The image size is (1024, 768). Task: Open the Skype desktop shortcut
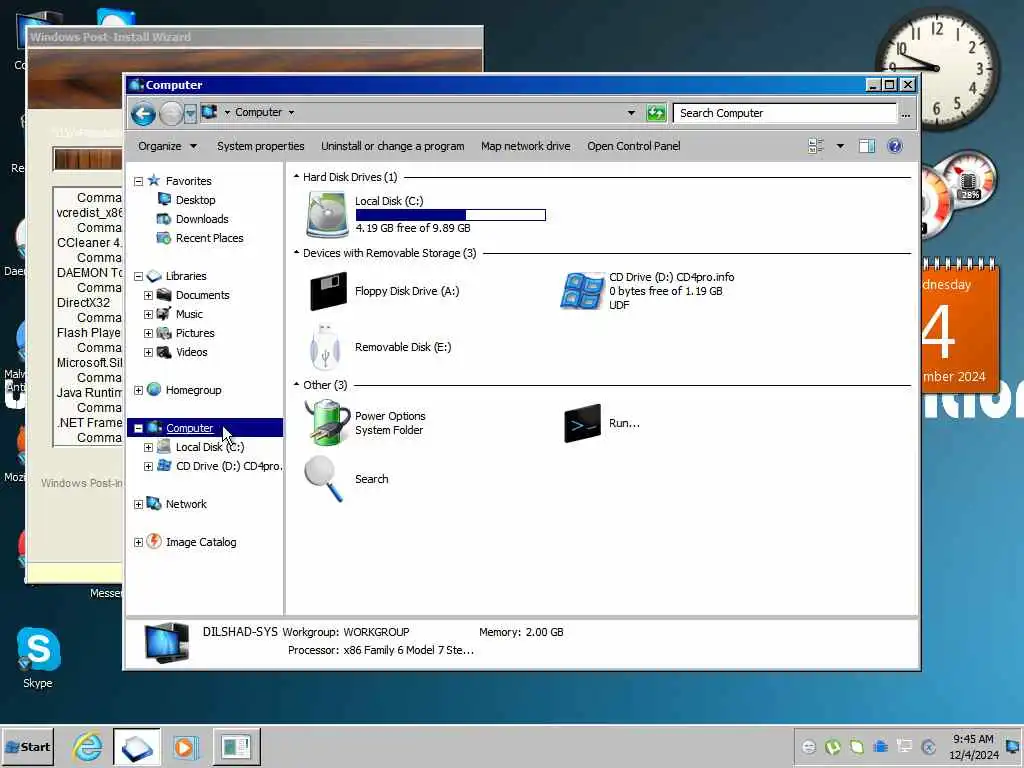pos(38,658)
